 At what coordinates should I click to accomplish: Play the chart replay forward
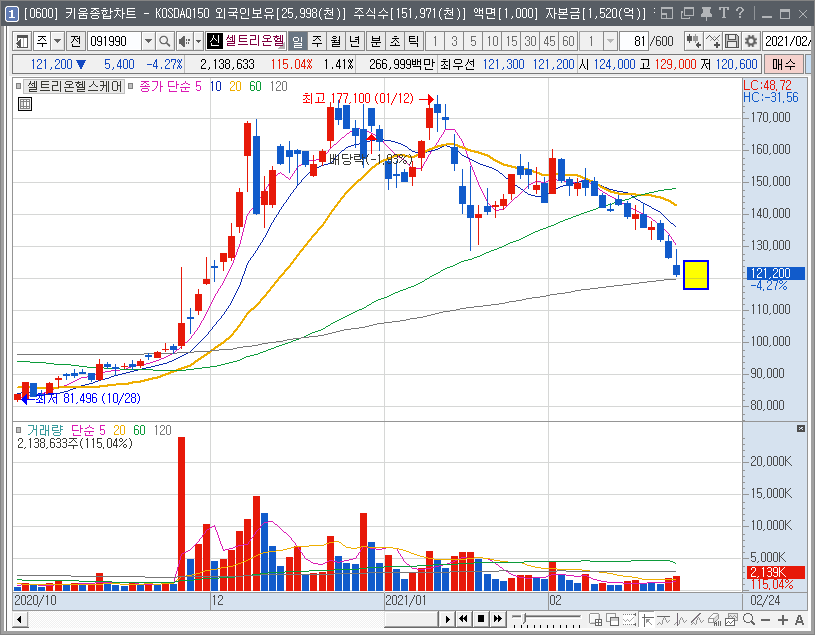click(447, 619)
